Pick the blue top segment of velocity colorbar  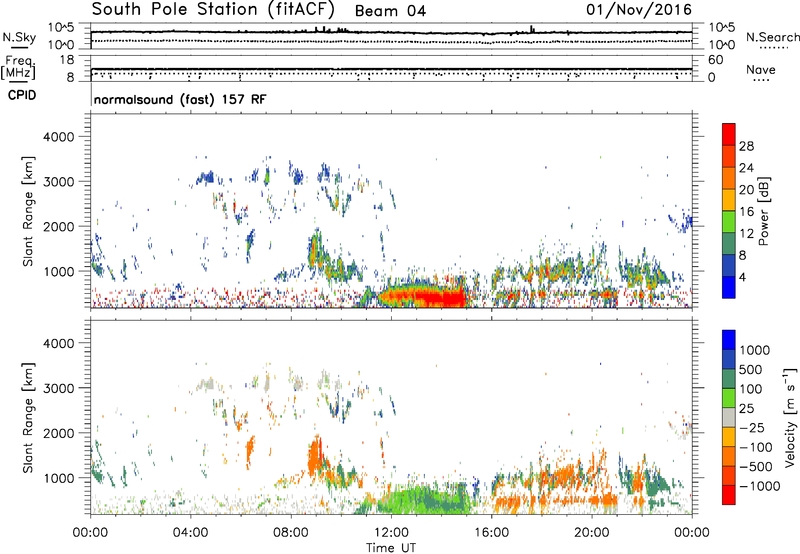pos(729,340)
